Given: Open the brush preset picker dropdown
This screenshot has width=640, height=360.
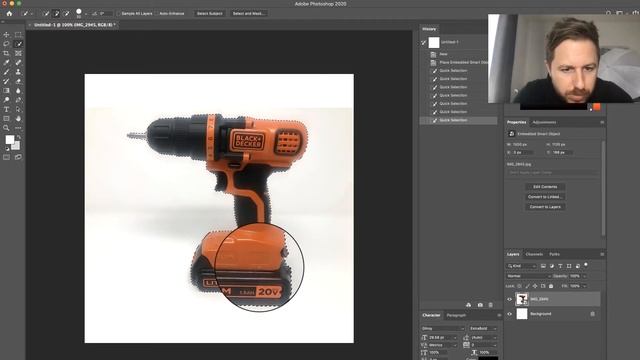Looking at the screenshot, I should pos(86,14).
